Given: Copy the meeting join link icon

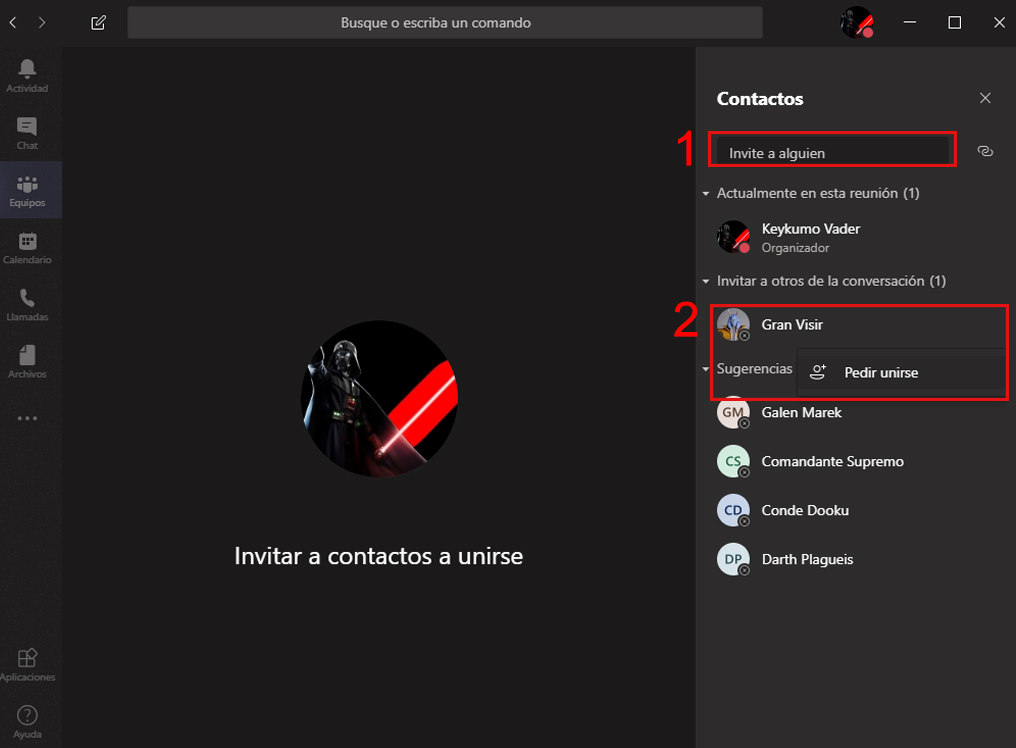Looking at the screenshot, I should pyautogui.click(x=985, y=149).
